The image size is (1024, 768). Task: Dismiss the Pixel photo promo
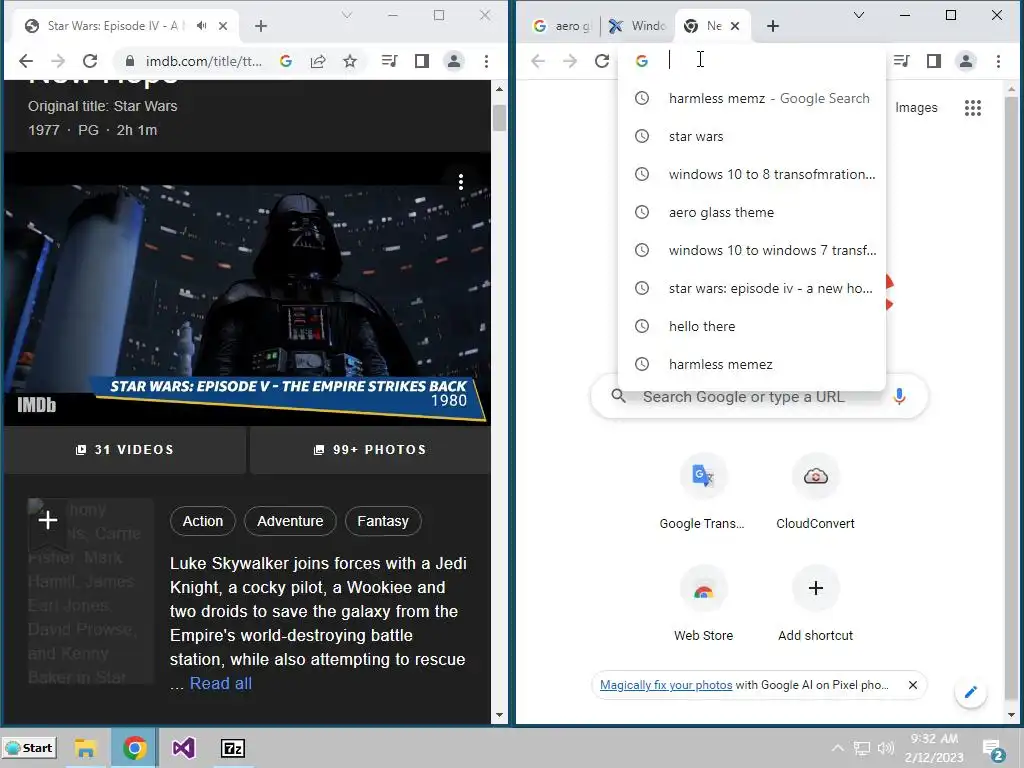(913, 685)
